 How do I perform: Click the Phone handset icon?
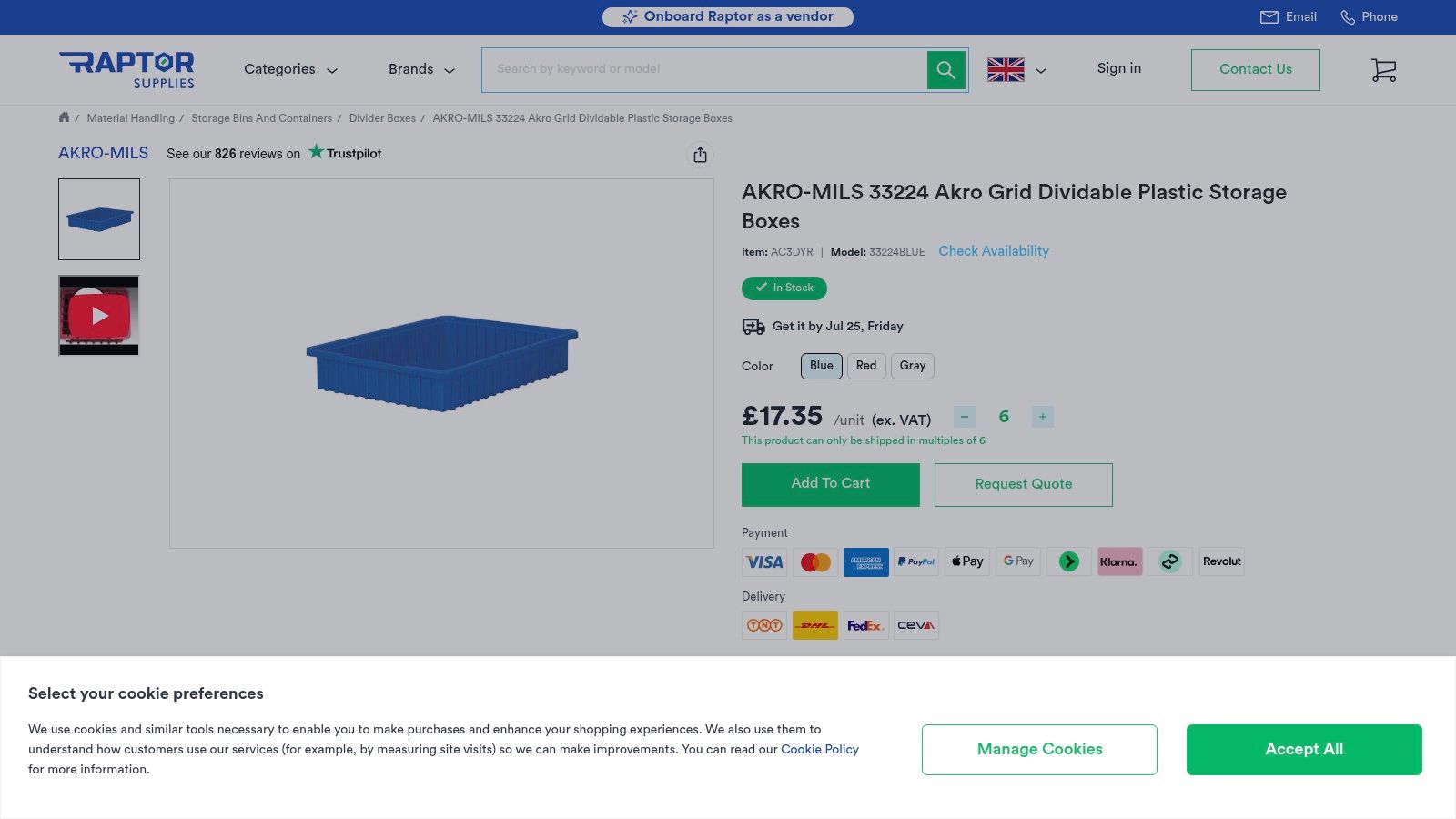(x=1348, y=17)
